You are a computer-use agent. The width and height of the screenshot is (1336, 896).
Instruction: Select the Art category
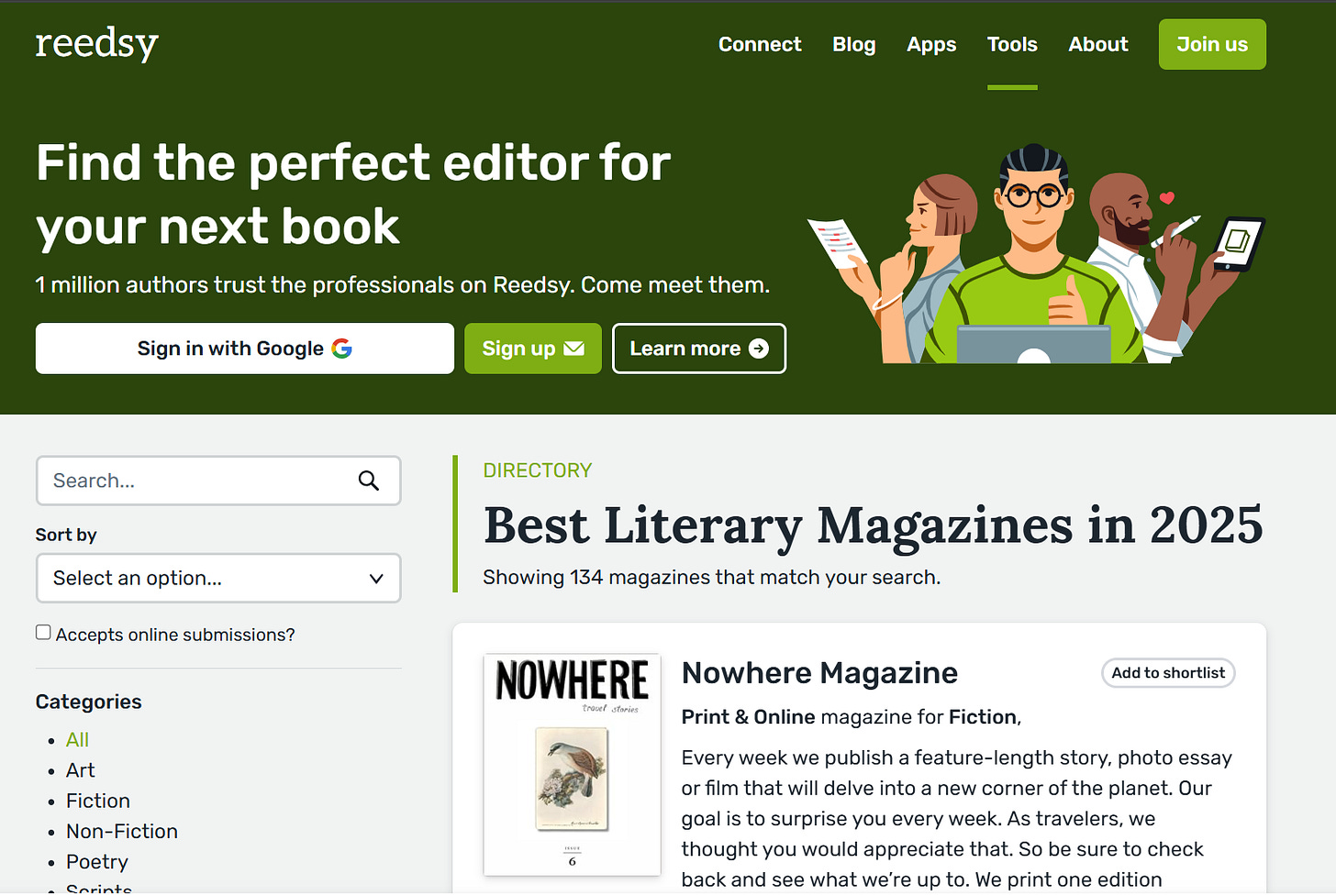(x=81, y=770)
